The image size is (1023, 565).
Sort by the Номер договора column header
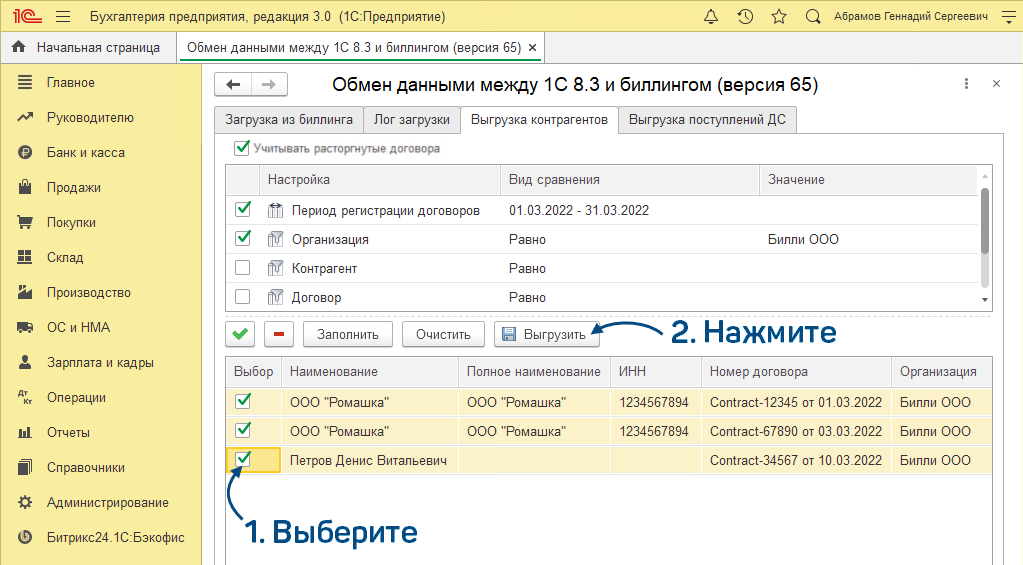[x=797, y=372]
